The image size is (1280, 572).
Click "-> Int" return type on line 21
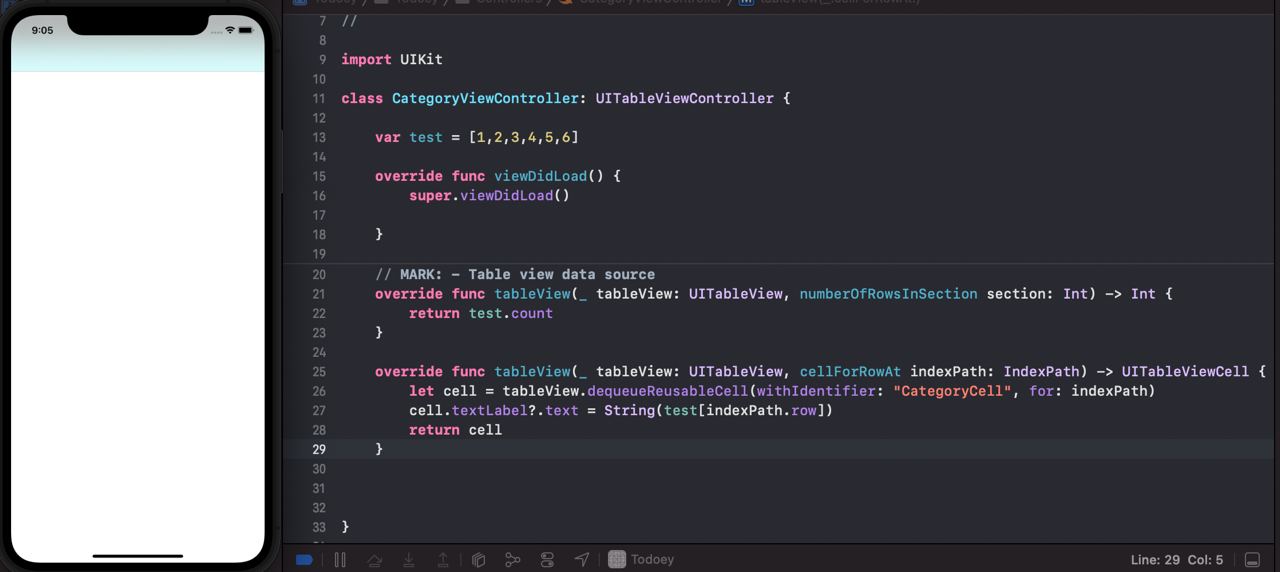(x=1130, y=294)
